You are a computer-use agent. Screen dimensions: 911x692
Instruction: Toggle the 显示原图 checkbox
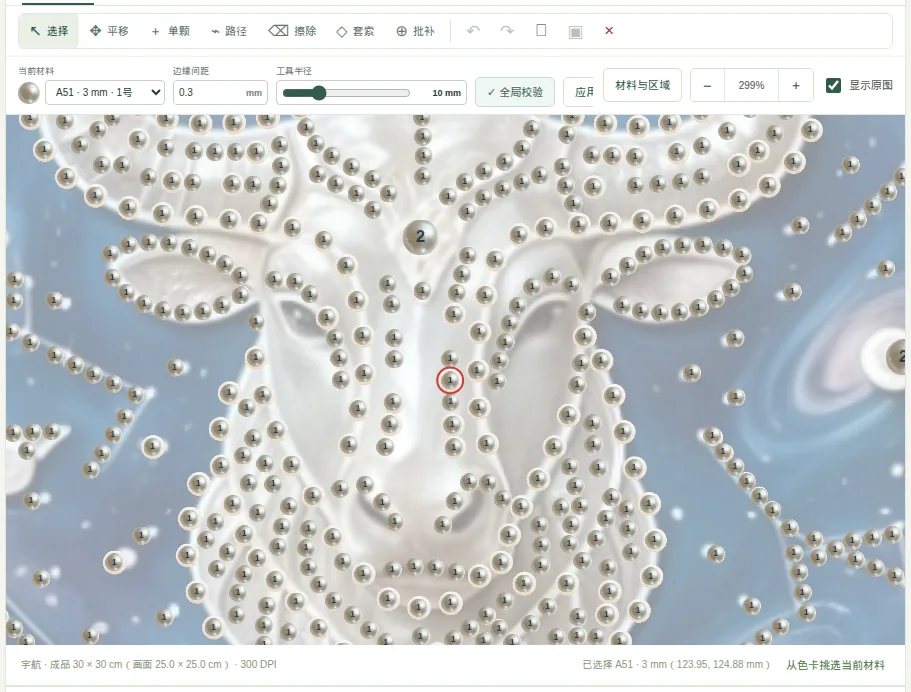coord(833,85)
